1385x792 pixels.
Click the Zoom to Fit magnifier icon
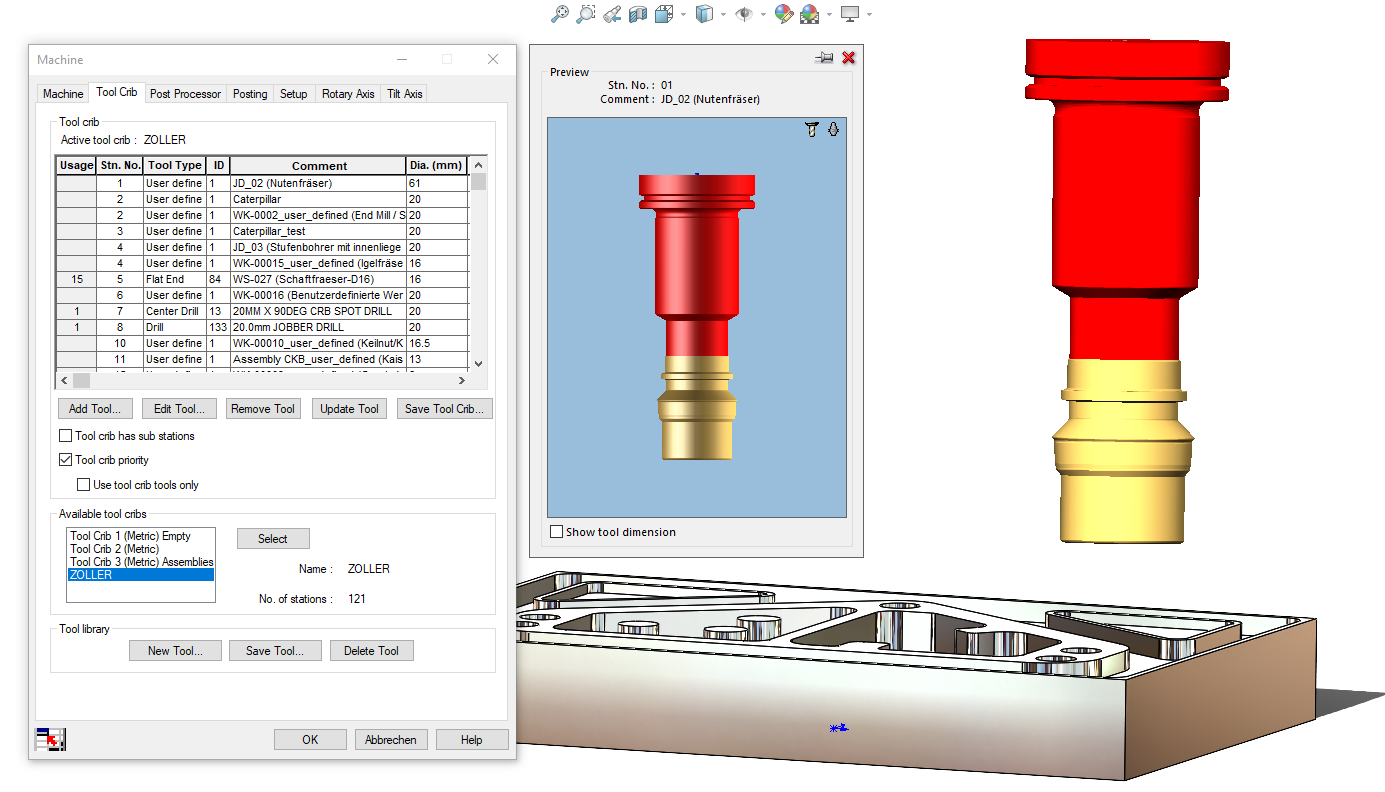[x=560, y=14]
